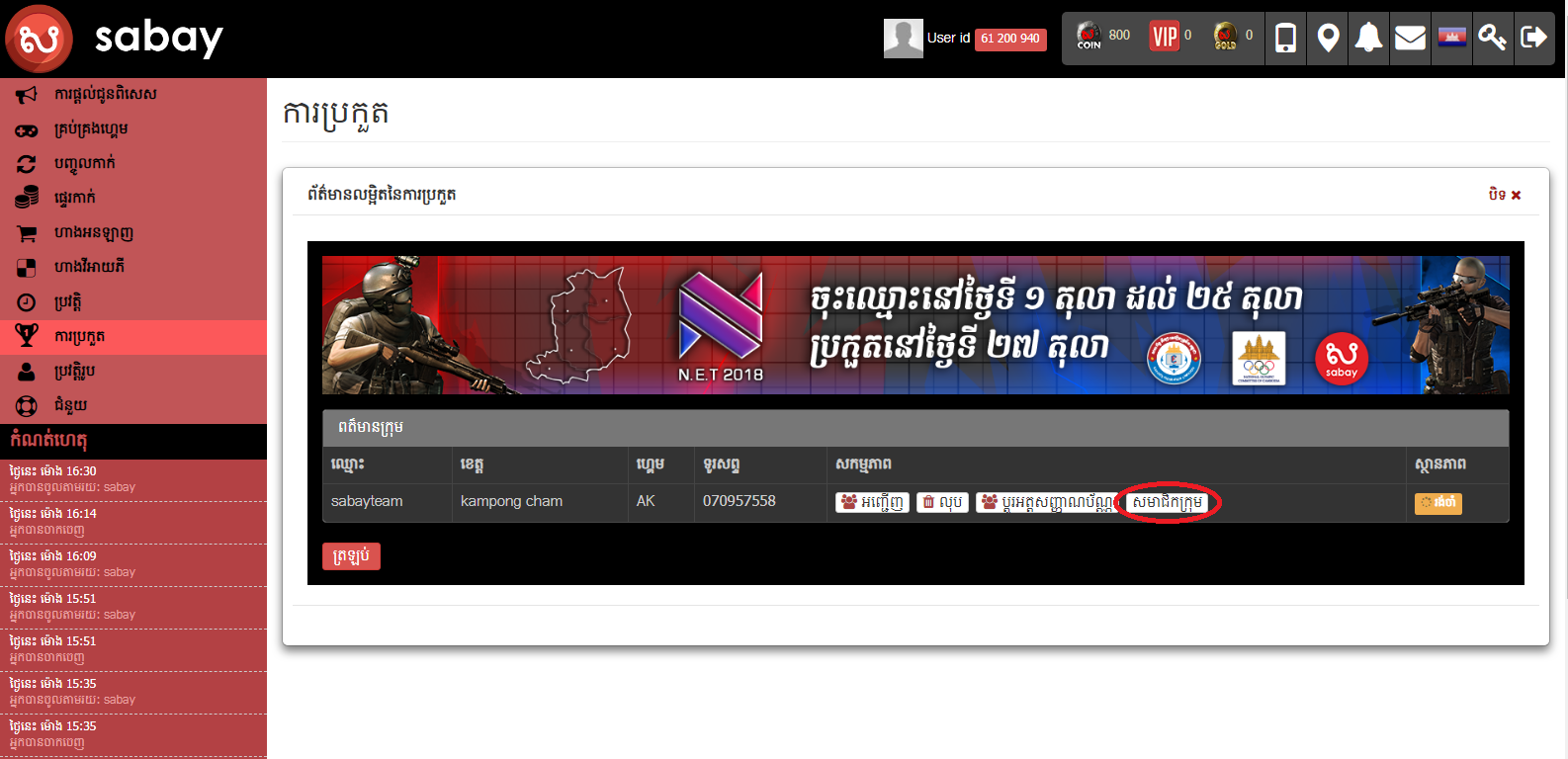Image resolution: width=1568 pixels, height=759 pixels.
Task: Click the Gold coin icon
Action: (1226, 37)
